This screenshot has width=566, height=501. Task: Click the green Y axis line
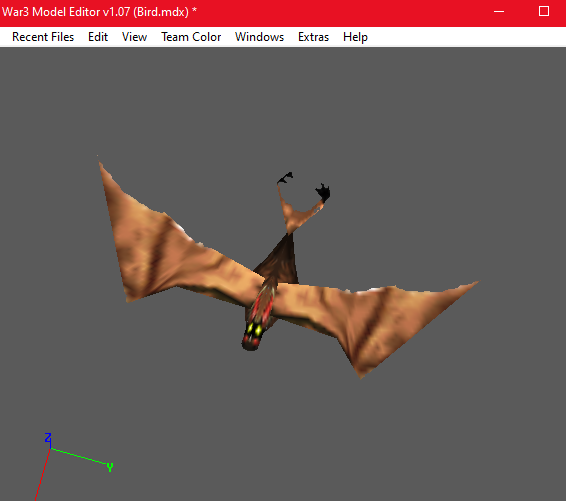point(79,456)
